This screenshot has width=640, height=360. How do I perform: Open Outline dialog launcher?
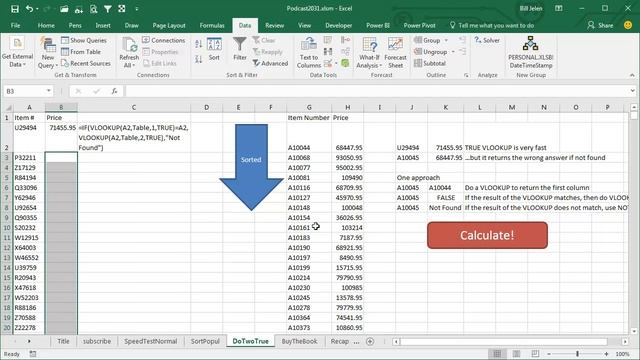[466, 75]
